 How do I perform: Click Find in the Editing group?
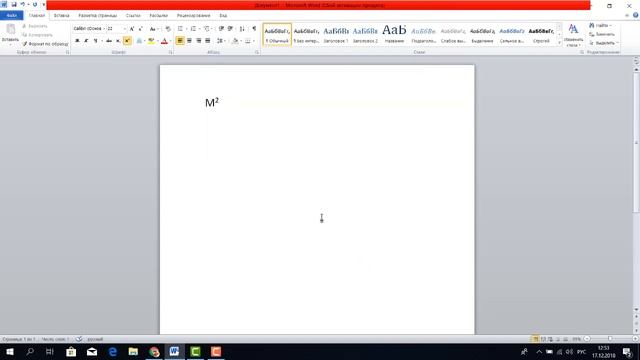tap(600, 25)
